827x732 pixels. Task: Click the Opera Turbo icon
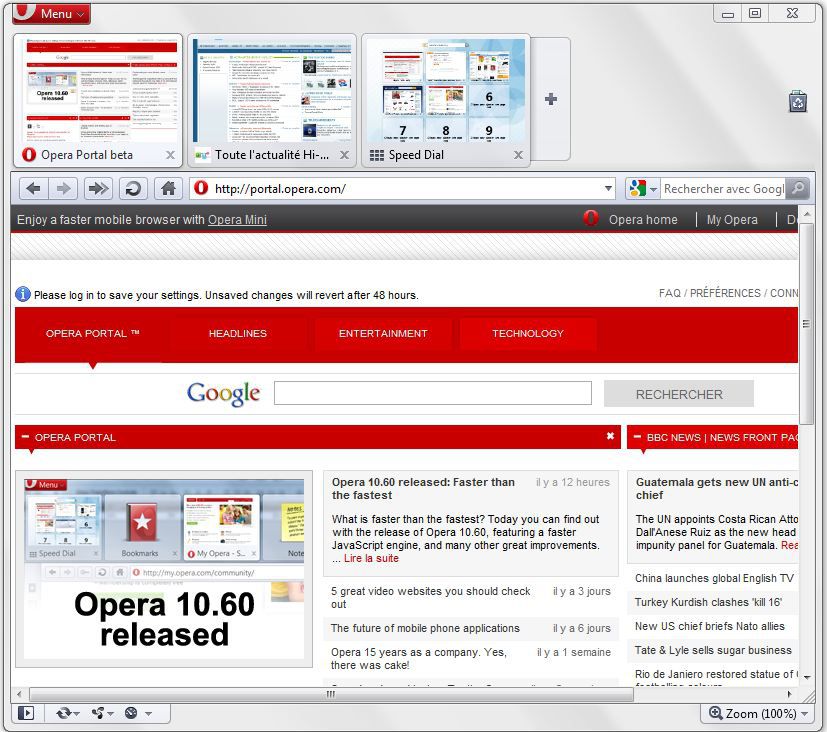click(131, 713)
